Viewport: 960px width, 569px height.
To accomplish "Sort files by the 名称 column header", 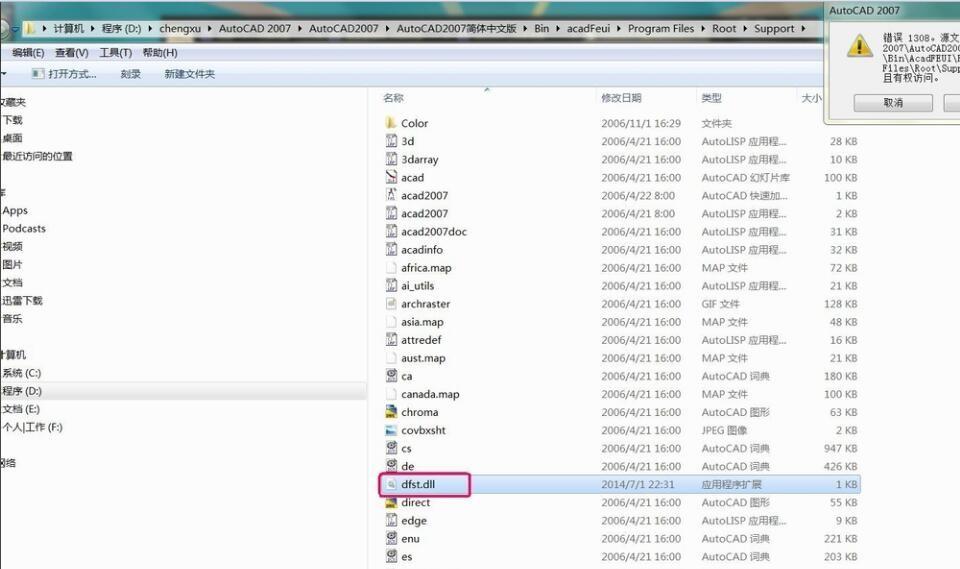I will click(394, 97).
